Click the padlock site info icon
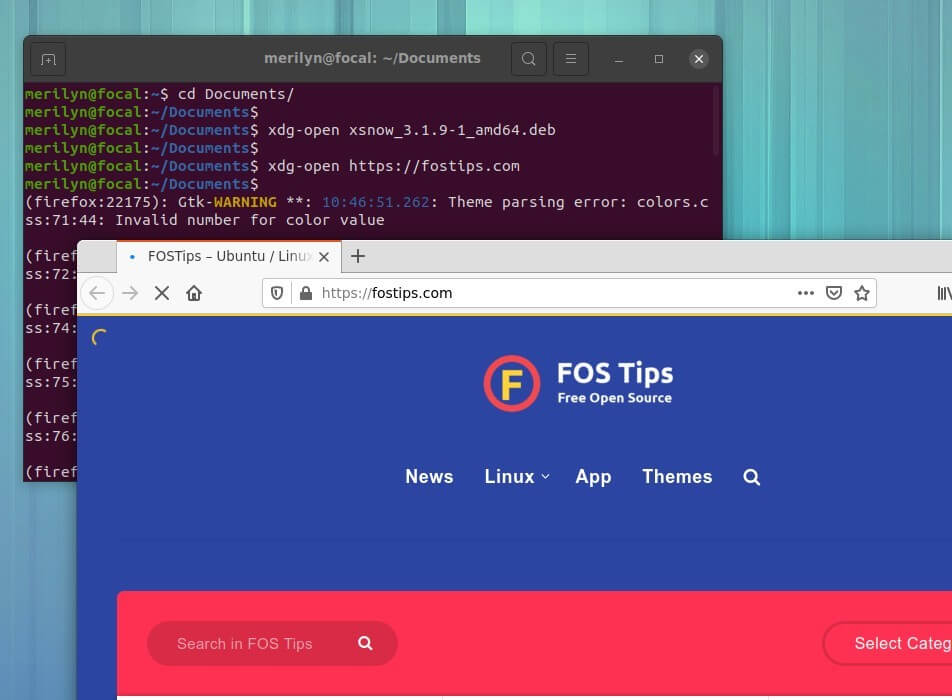Image resolution: width=952 pixels, height=700 pixels. point(305,293)
